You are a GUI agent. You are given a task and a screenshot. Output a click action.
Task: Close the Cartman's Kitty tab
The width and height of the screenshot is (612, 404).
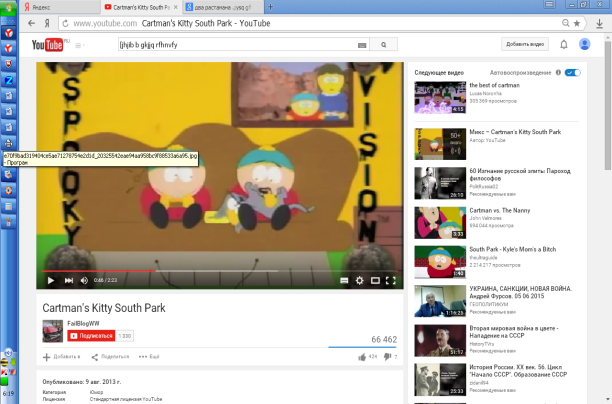176,7
